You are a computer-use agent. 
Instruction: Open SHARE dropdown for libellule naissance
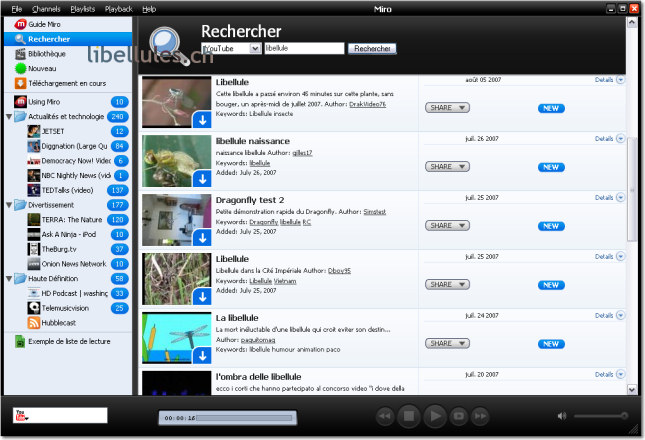pos(447,167)
